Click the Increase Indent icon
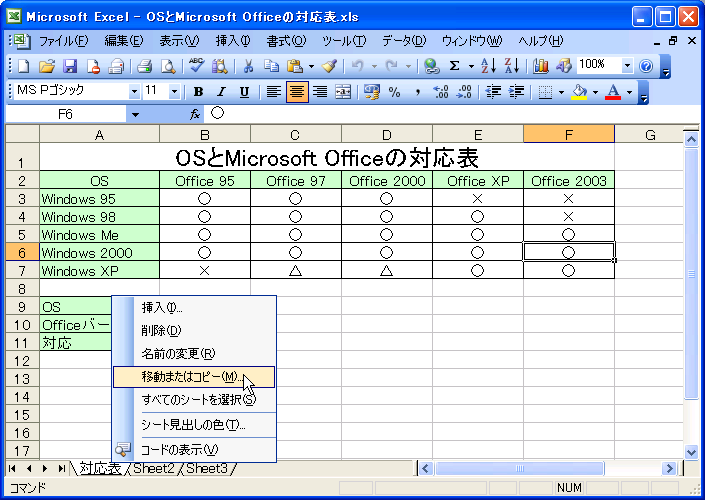Image resolution: width=705 pixels, height=500 pixels. (x=516, y=92)
